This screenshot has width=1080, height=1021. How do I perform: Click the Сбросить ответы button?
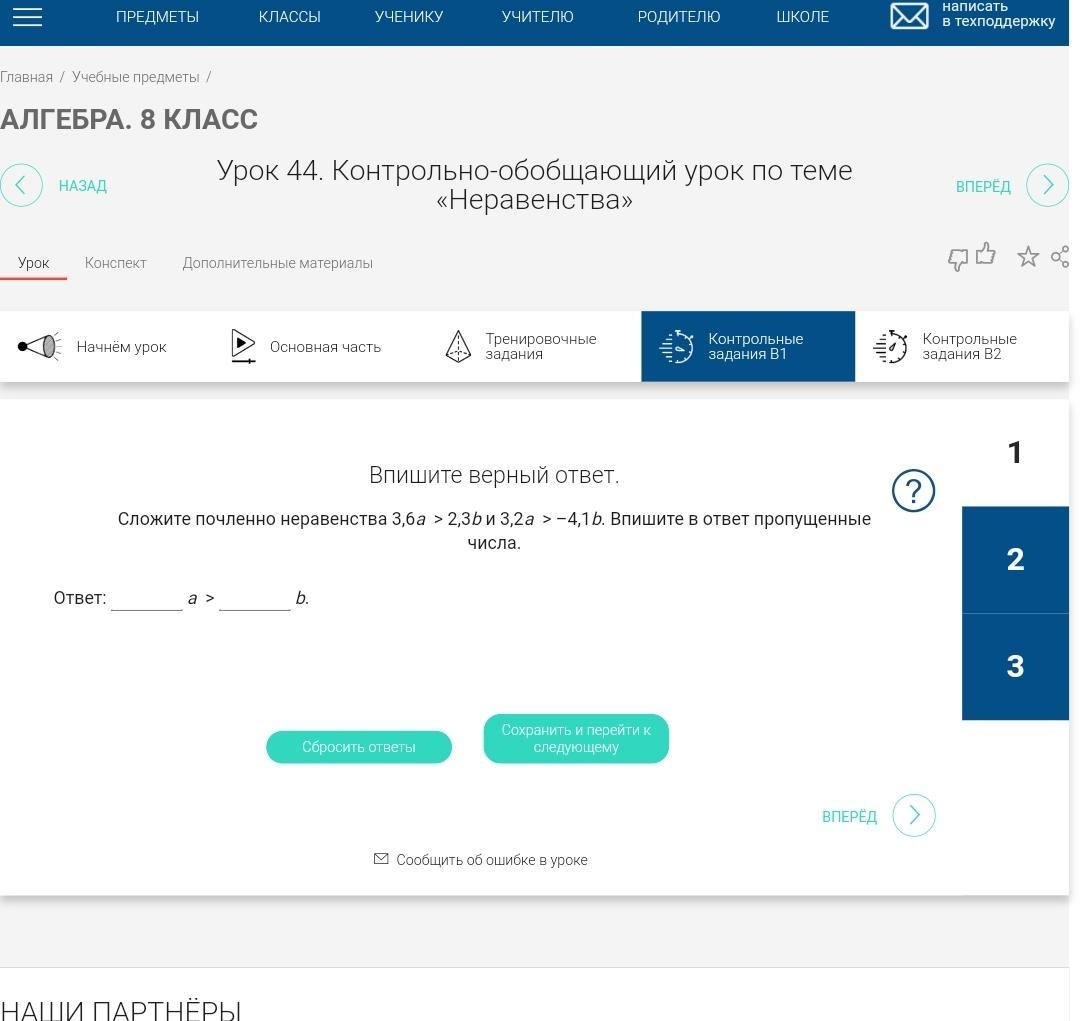pos(359,747)
